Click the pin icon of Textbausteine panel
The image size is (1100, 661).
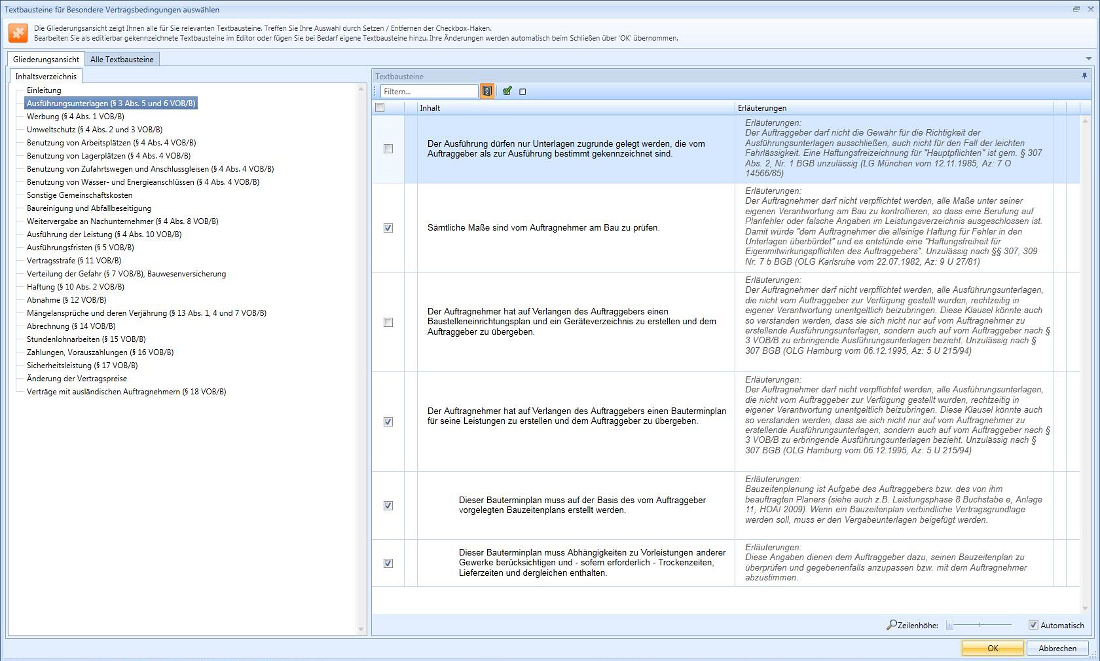[1084, 76]
